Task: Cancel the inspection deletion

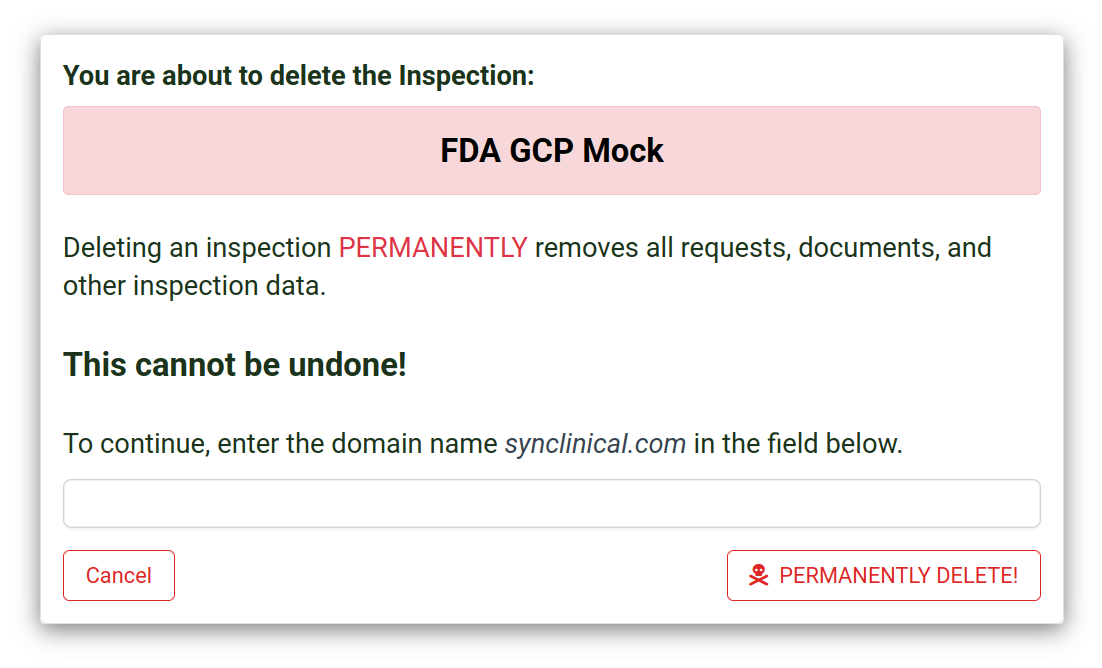Action: coord(119,575)
